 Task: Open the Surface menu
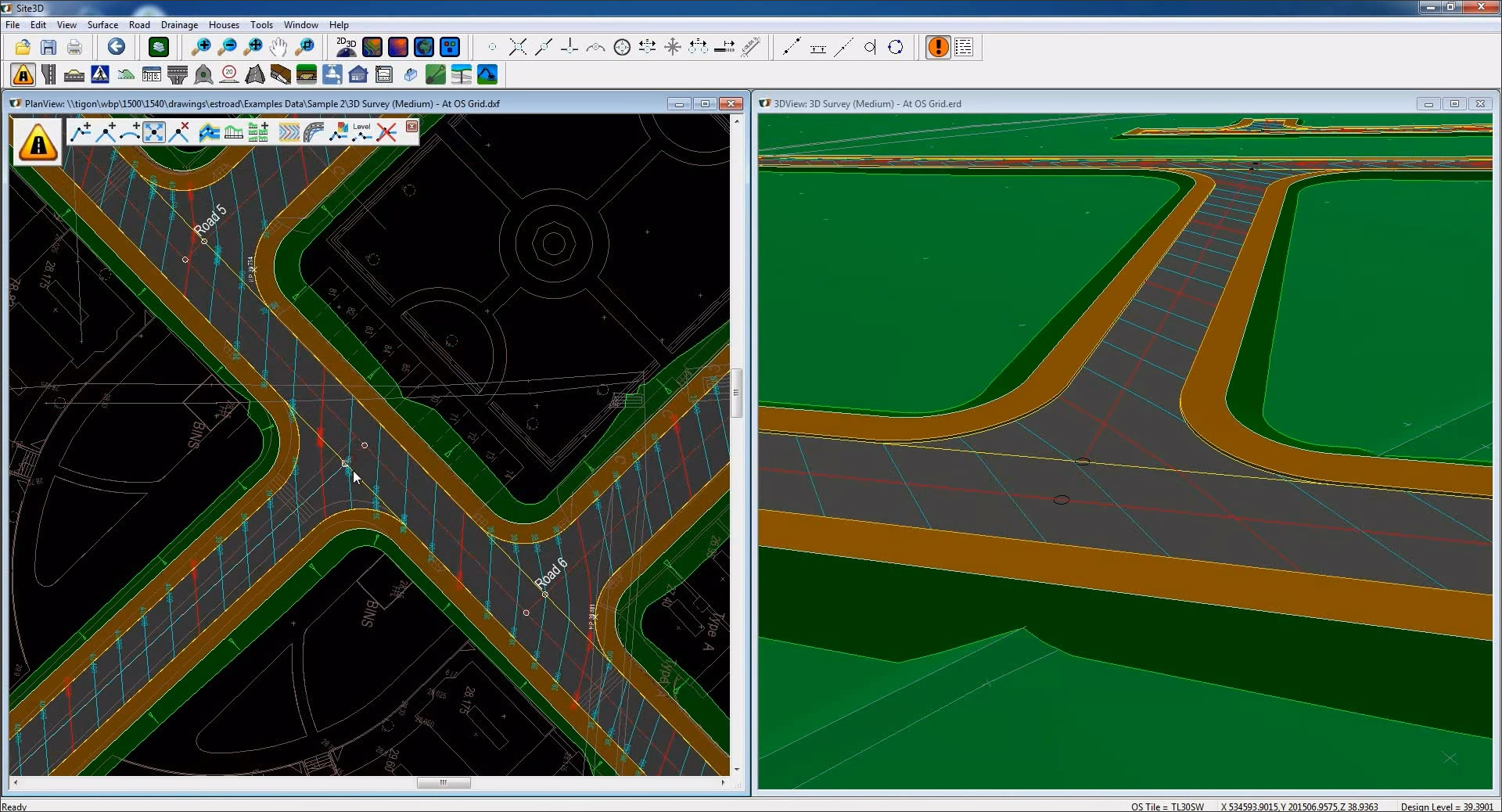click(102, 25)
